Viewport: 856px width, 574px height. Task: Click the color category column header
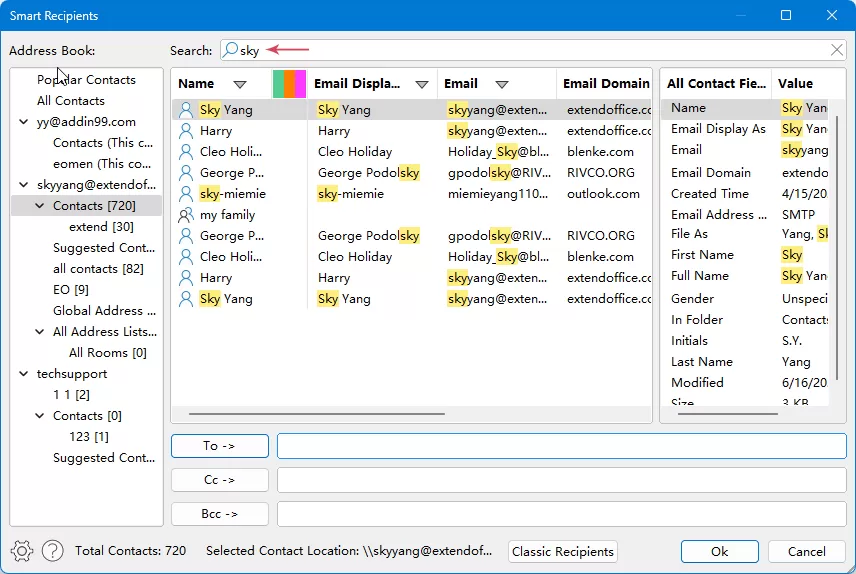[x=289, y=84]
